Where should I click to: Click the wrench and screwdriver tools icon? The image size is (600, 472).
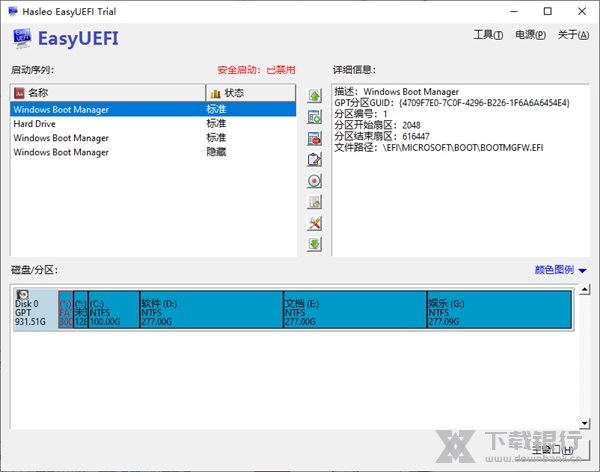coord(314,223)
